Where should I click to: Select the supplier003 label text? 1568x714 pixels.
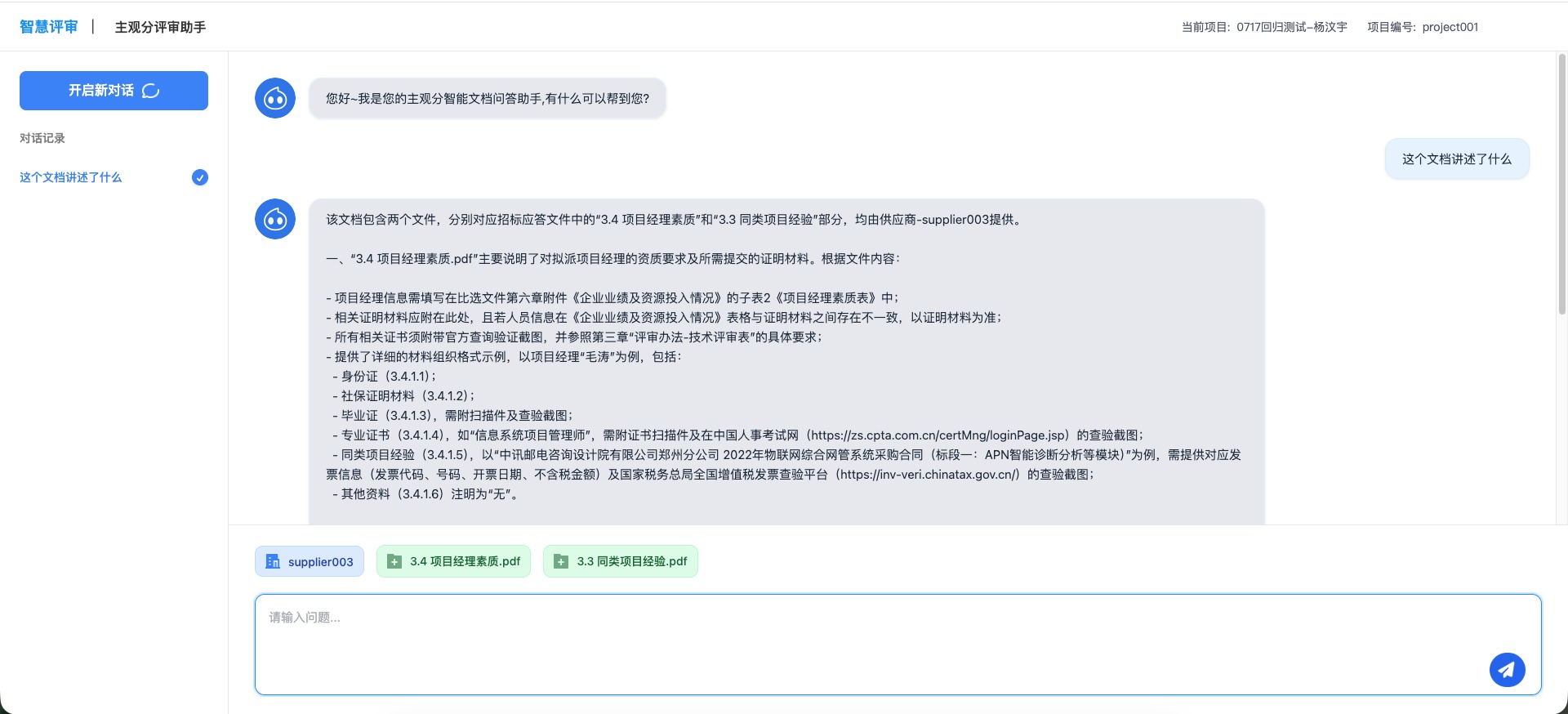pyautogui.click(x=320, y=562)
